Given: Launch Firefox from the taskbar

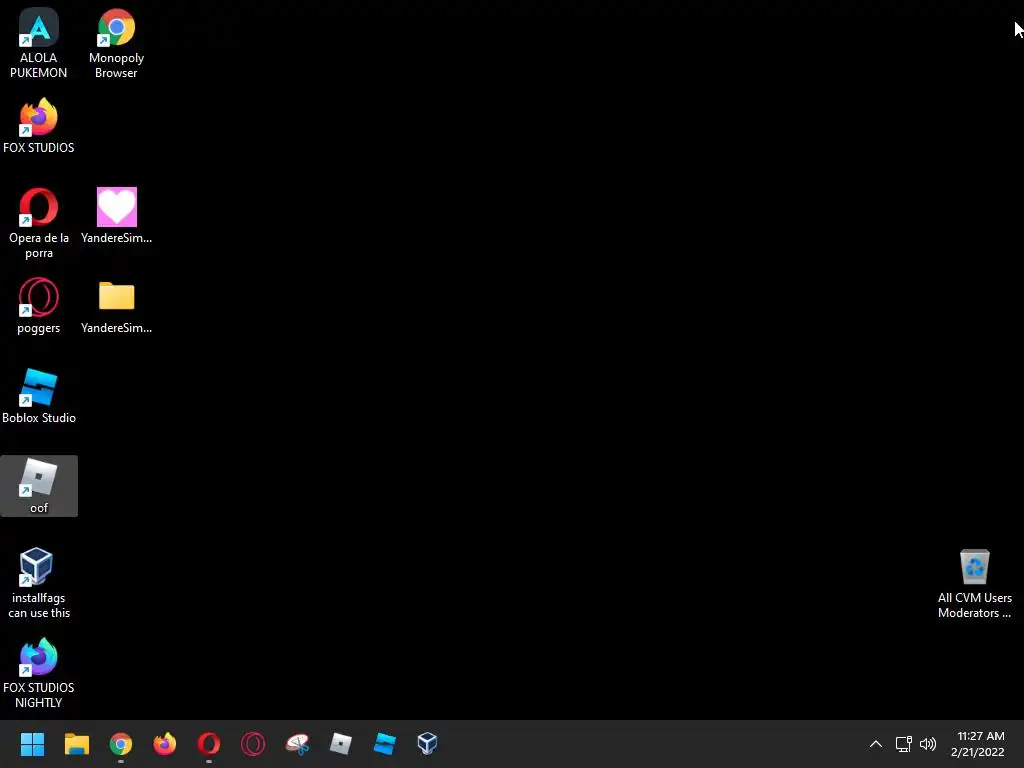Looking at the screenshot, I should (x=165, y=743).
